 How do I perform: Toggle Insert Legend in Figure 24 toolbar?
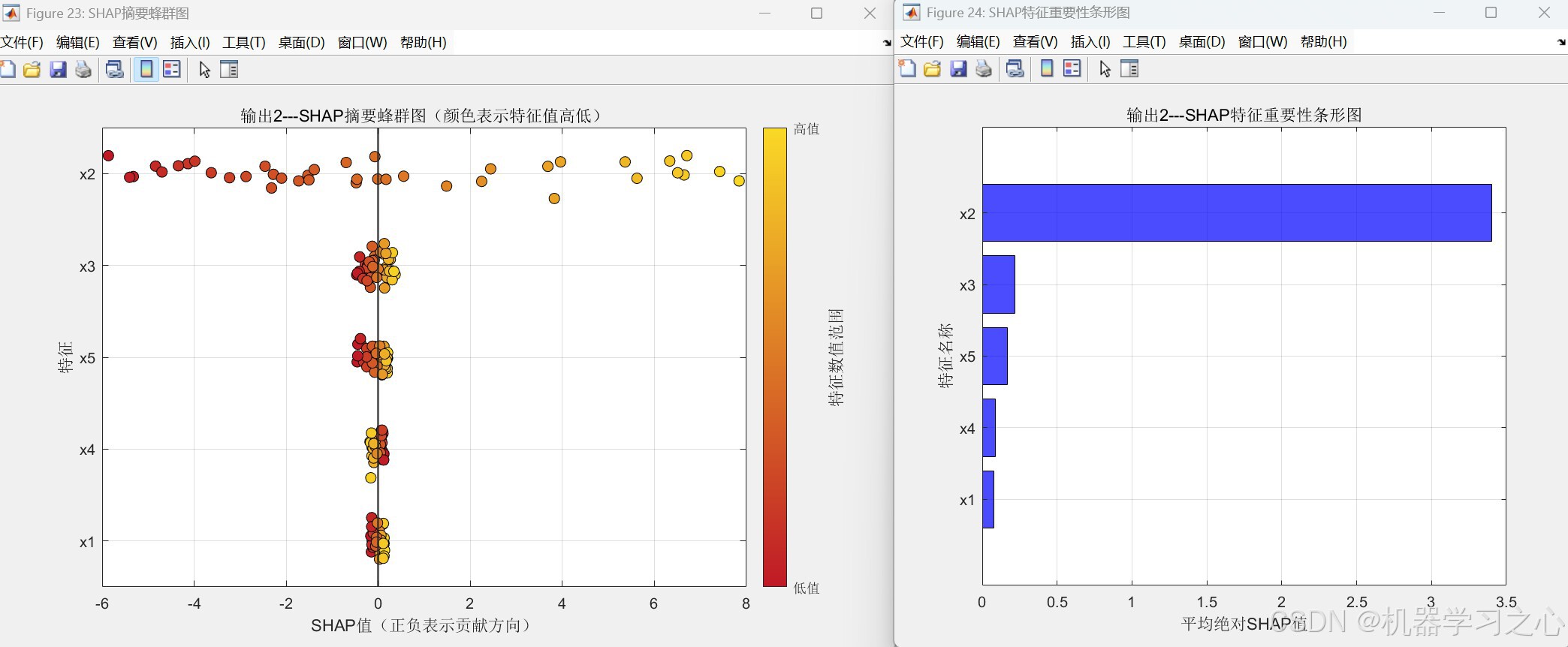tap(1072, 69)
